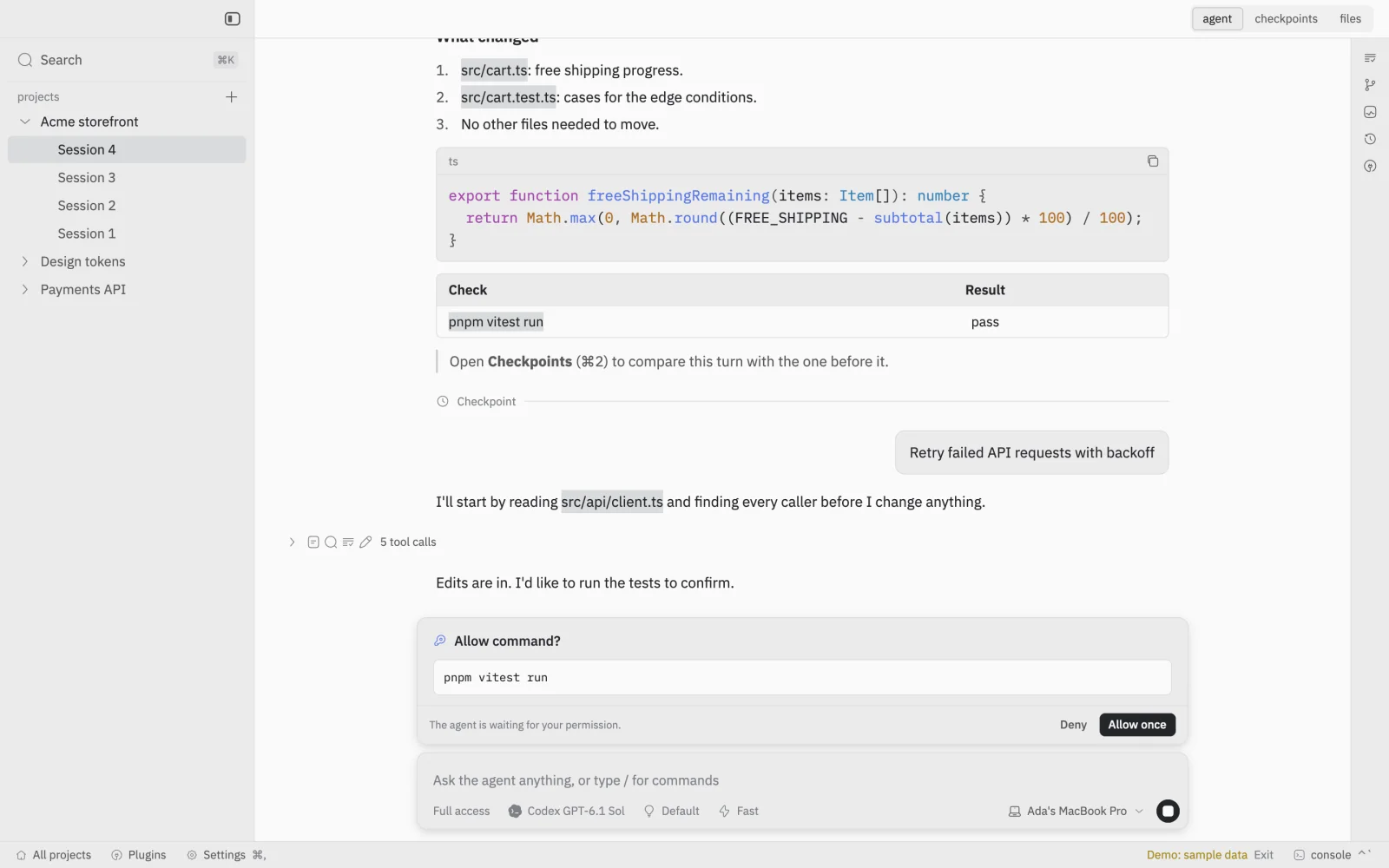
Task: Expand the Design tokens project
Action: (25, 261)
